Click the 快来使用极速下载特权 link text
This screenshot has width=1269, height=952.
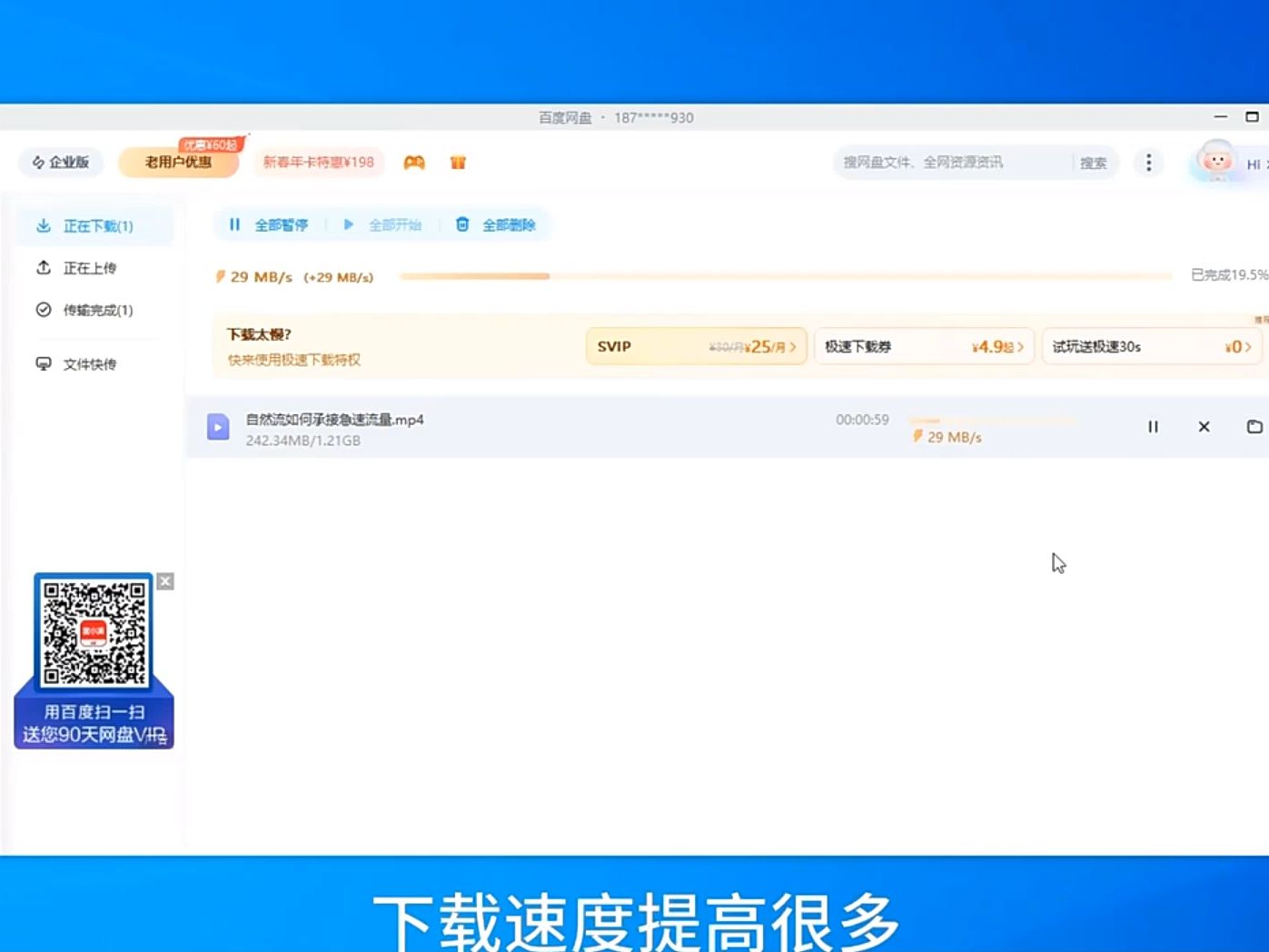pyautogui.click(x=294, y=360)
